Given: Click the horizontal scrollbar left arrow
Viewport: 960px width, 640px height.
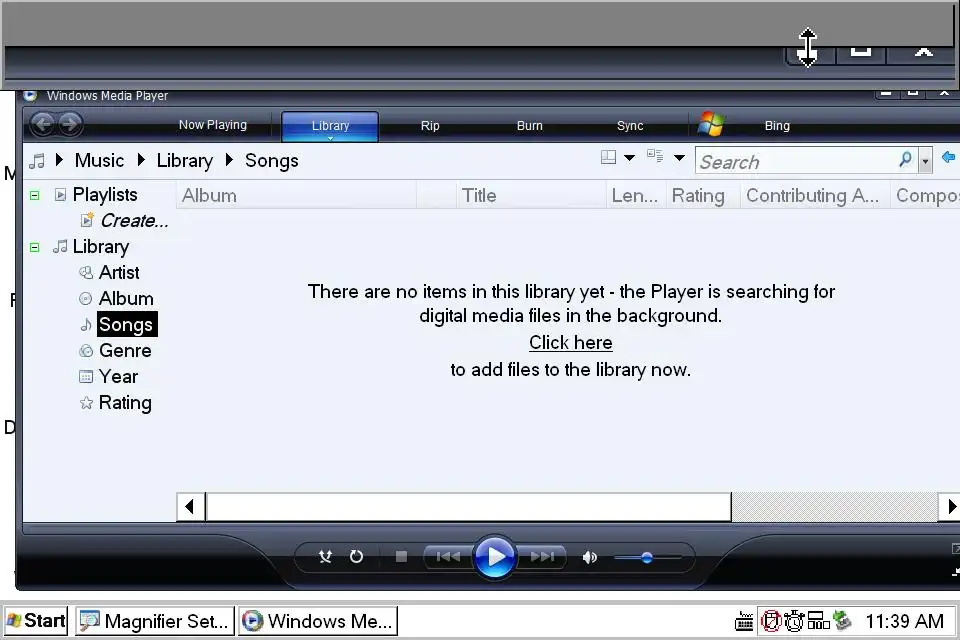Looking at the screenshot, I should (190, 507).
